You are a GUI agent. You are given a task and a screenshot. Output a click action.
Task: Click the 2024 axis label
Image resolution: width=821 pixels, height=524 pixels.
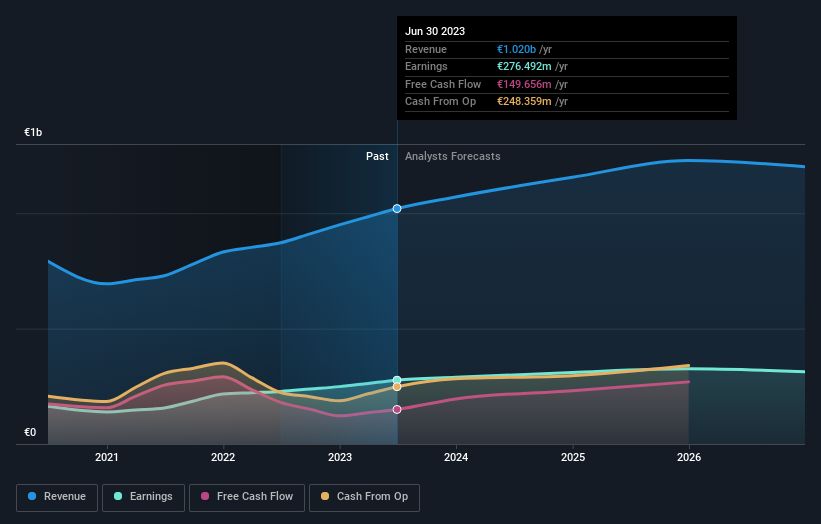coord(456,457)
